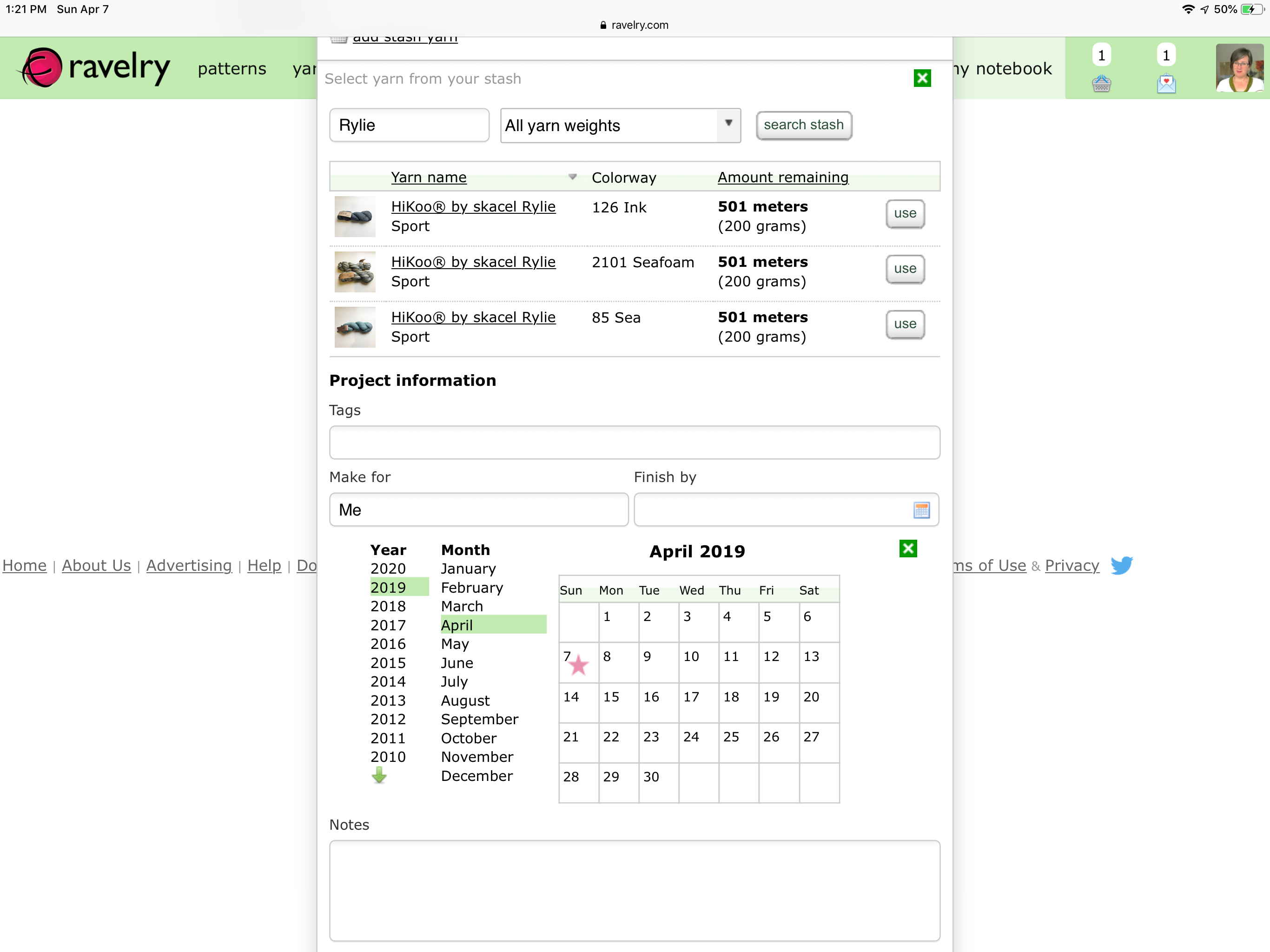Select February in month list
This screenshot has height=952, width=1270.
pos(472,588)
